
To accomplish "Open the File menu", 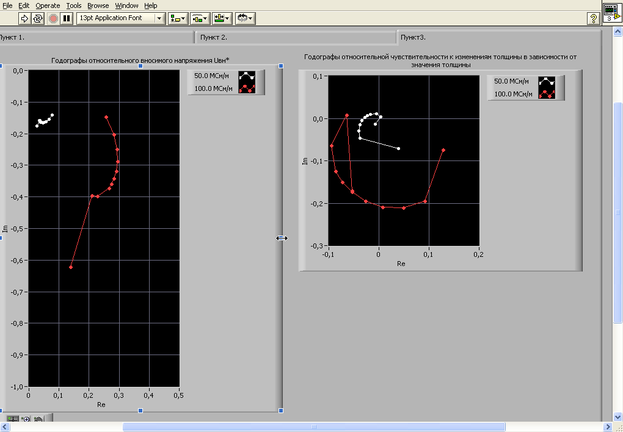I will pyautogui.click(x=8, y=6).
